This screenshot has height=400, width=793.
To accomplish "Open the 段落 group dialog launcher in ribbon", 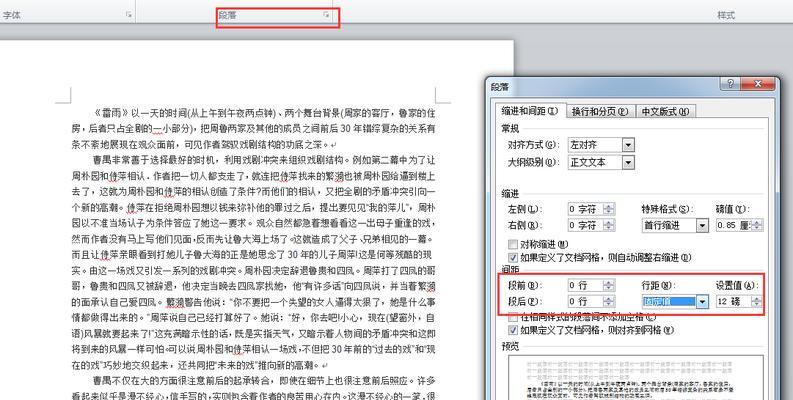I will [326, 15].
